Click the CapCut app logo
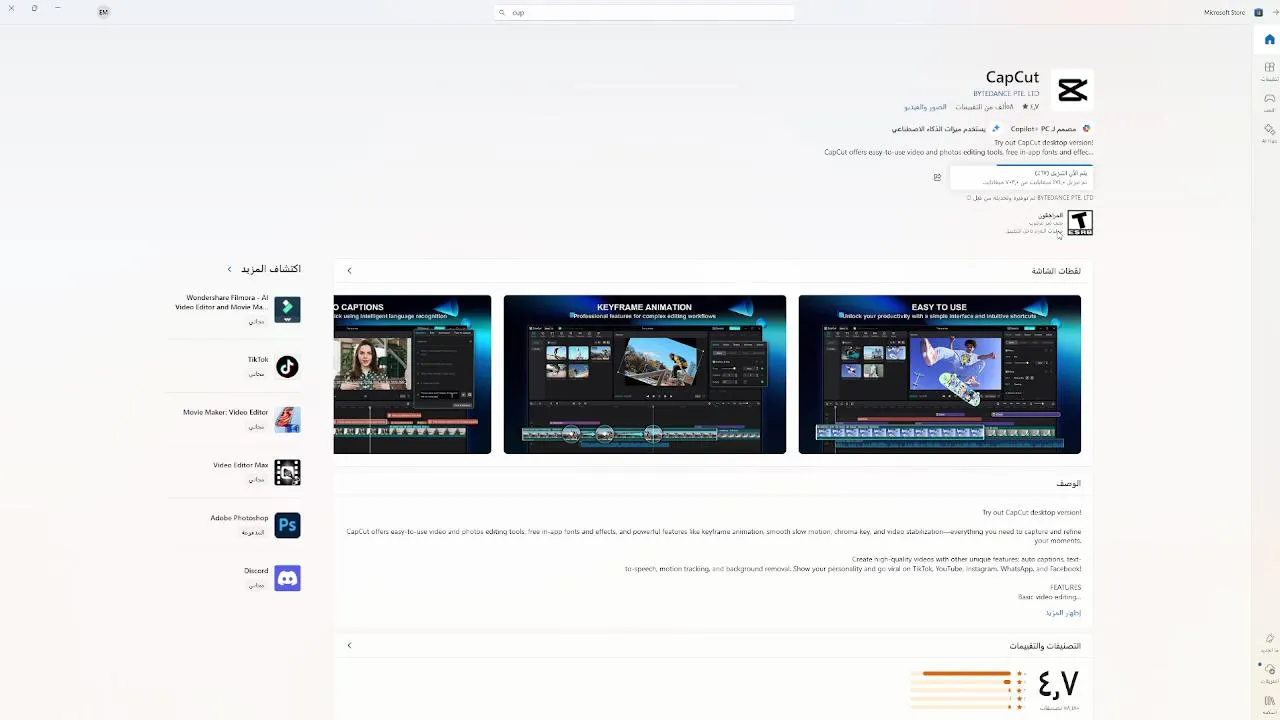Screen dimensions: 1280x720 1073,90
